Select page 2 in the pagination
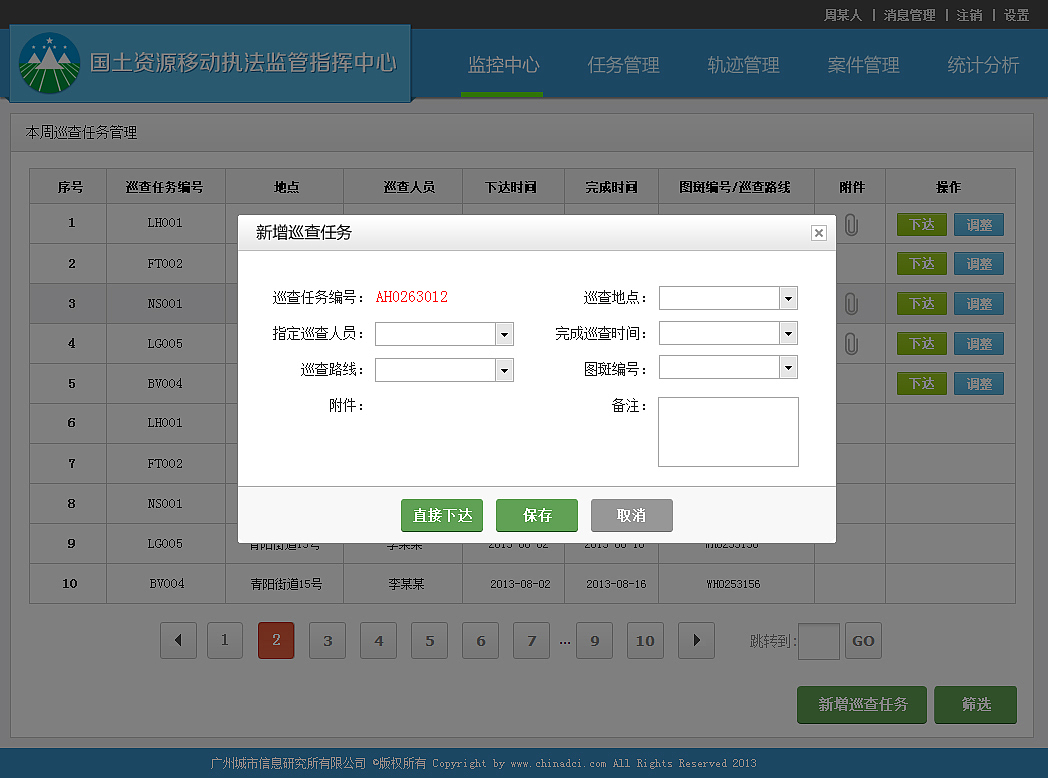The width and height of the screenshot is (1048, 778). [276, 640]
